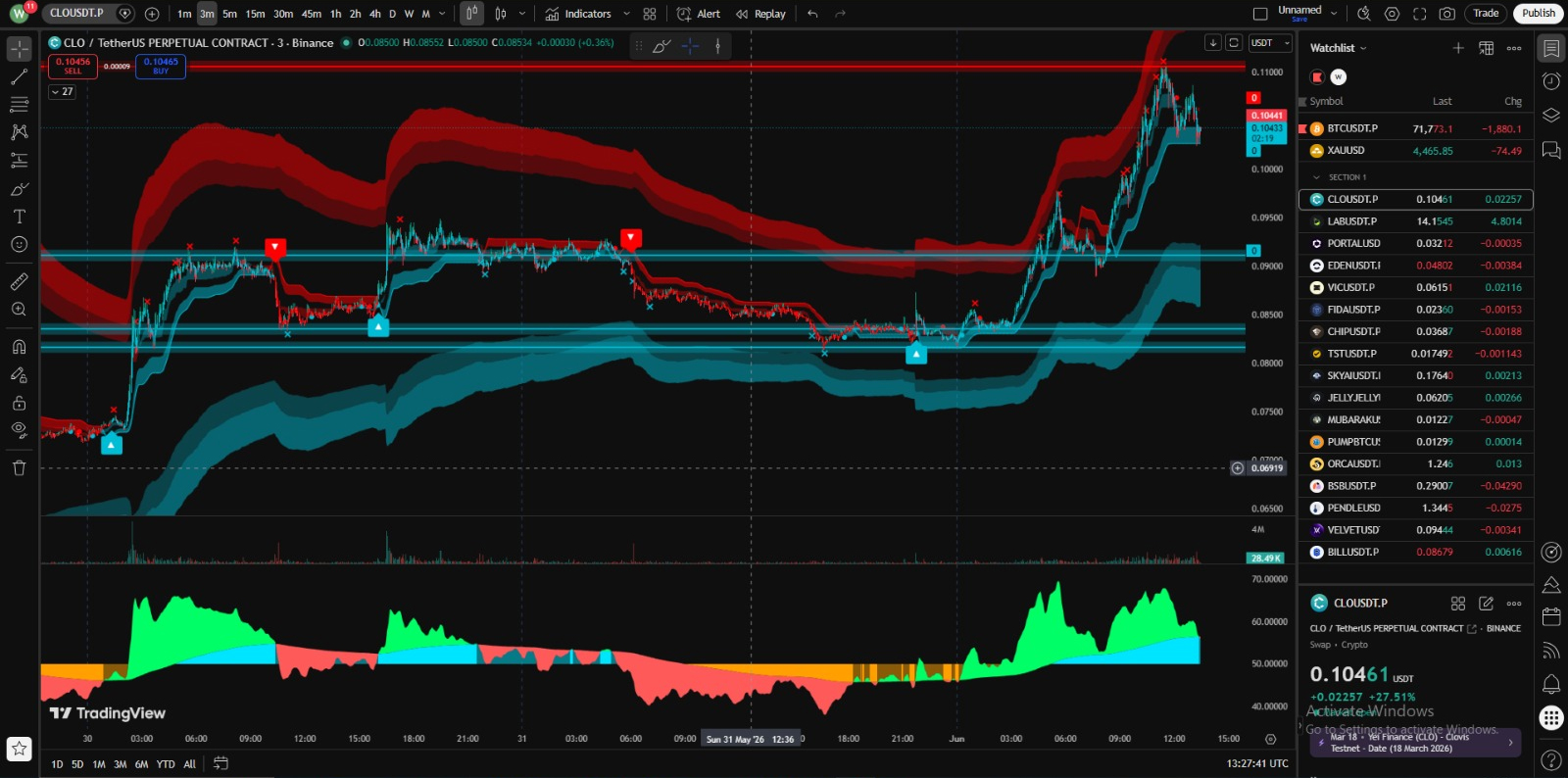Select the text annotation tool
1568x778 pixels.
click(19, 217)
